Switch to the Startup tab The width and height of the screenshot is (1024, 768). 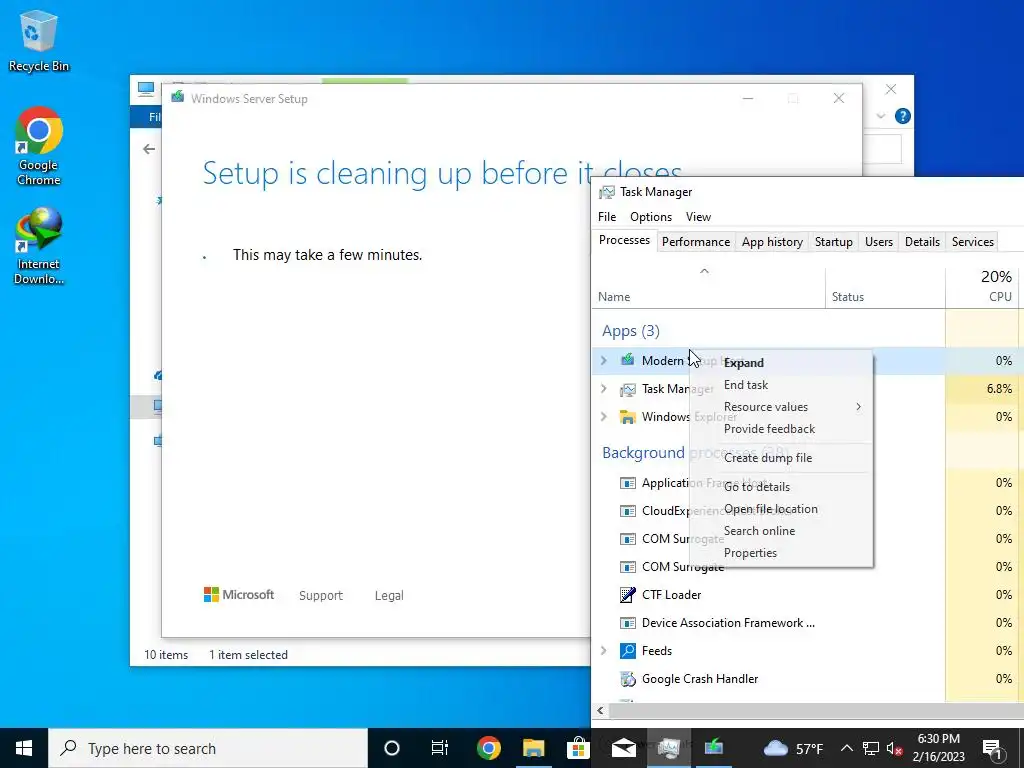tap(833, 242)
